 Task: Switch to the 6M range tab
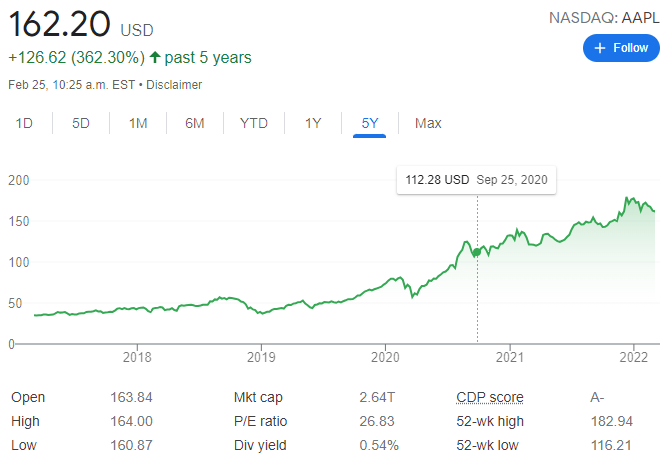pyautogui.click(x=195, y=123)
